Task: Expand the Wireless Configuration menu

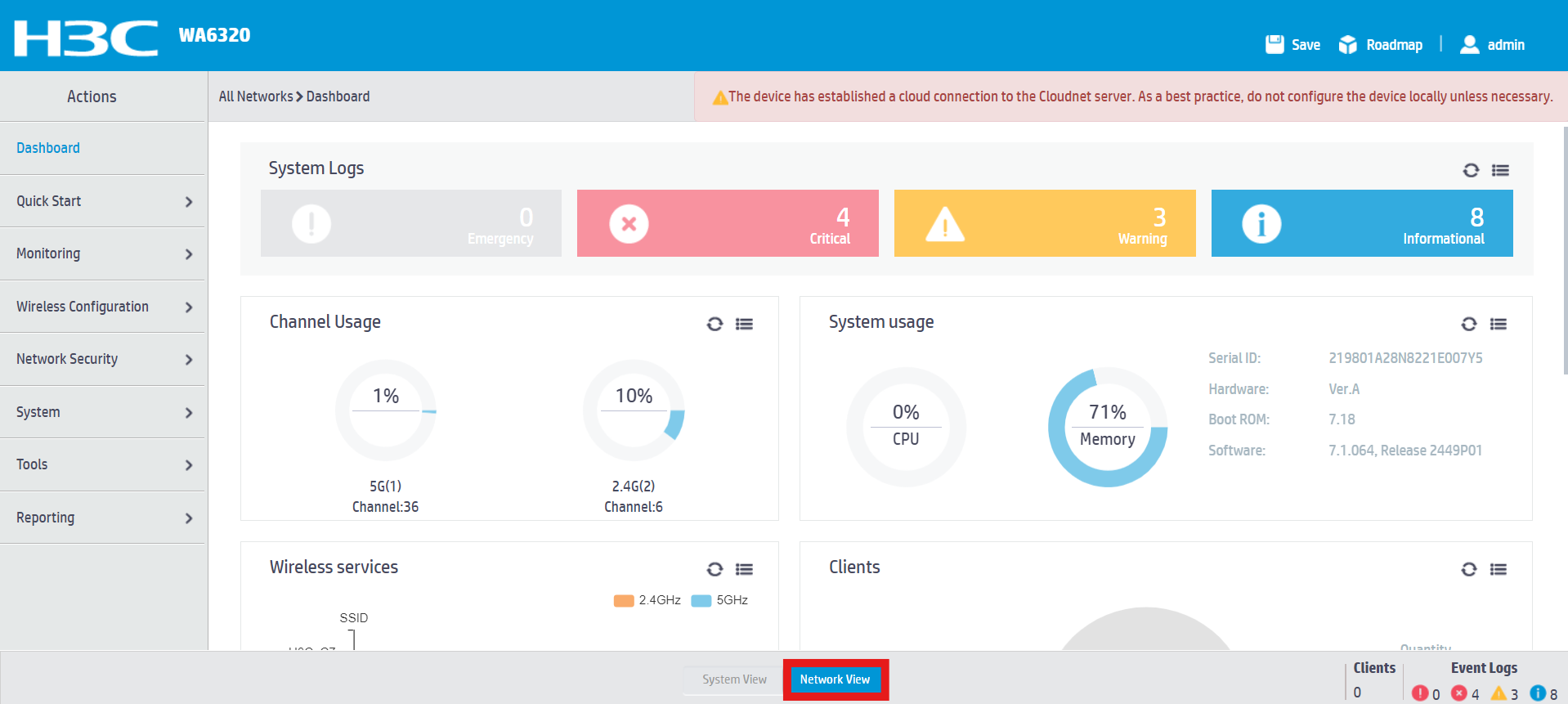Action: pyautogui.click(x=102, y=307)
